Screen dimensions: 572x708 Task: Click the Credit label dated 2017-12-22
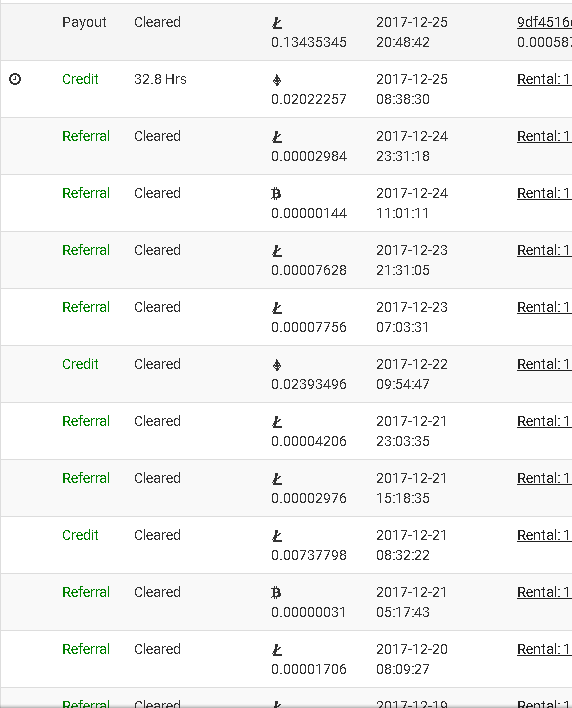(80, 364)
